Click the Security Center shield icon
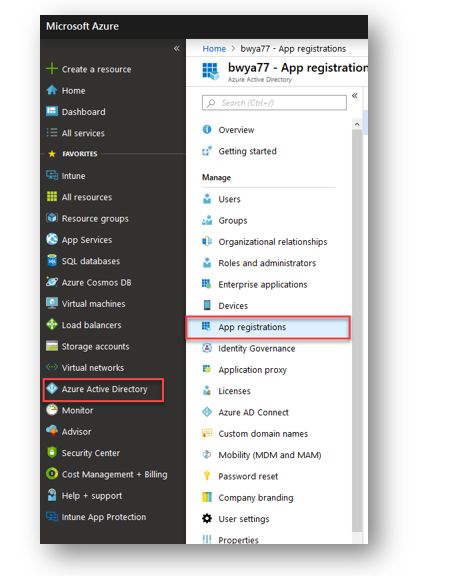458x576 pixels. (52, 452)
